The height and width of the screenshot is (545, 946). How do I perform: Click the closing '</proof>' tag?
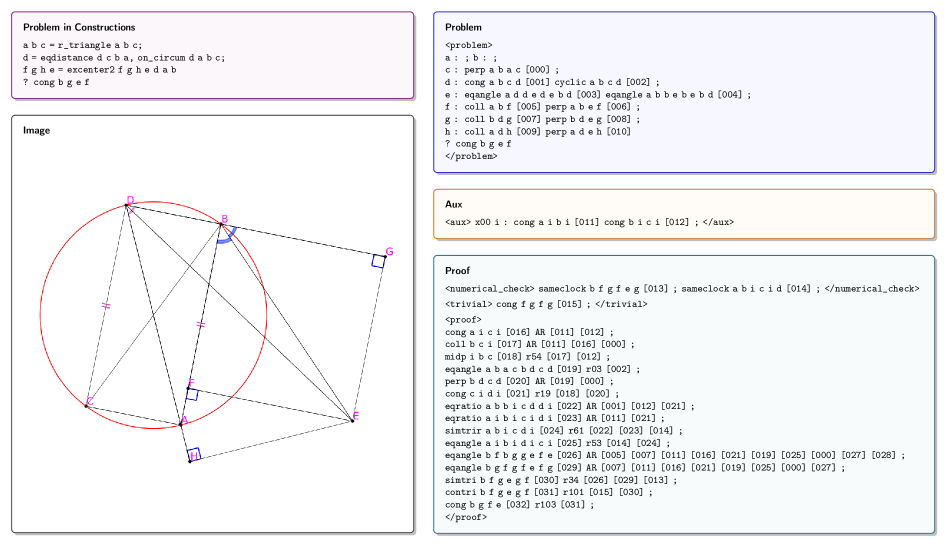coord(466,517)
